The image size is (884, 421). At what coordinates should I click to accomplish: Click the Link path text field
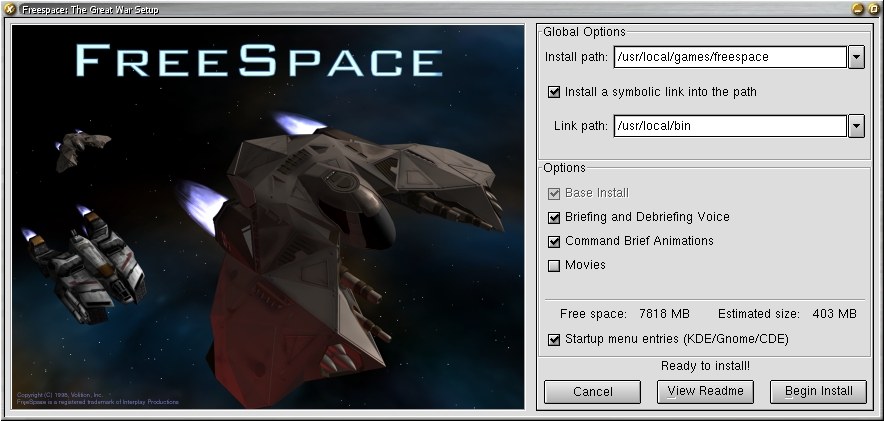731,126
